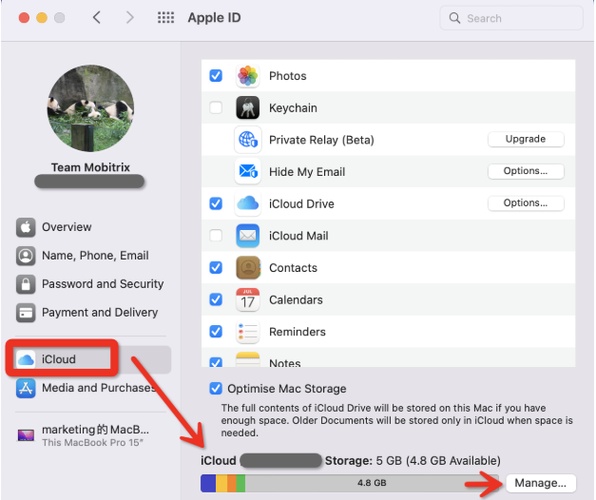Click the Manage storage button
596x500 pixels.
(x=541, y=483)
